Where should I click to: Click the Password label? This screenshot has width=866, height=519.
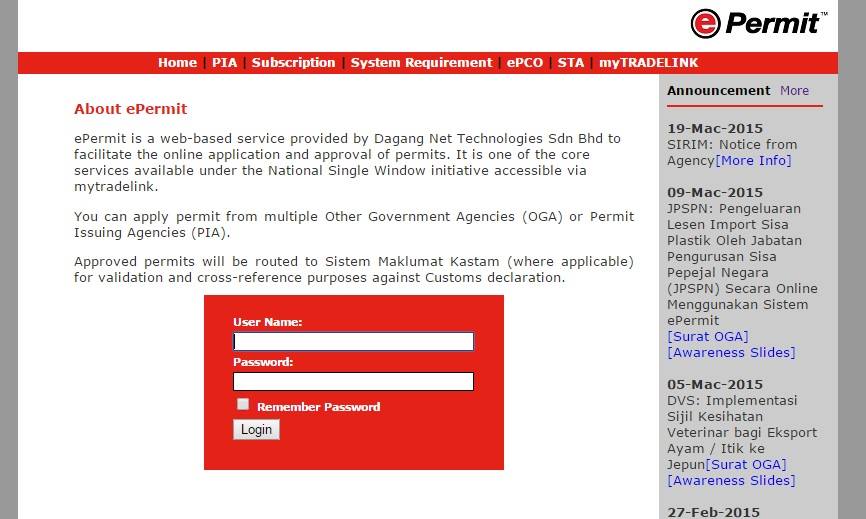point(263,362)
